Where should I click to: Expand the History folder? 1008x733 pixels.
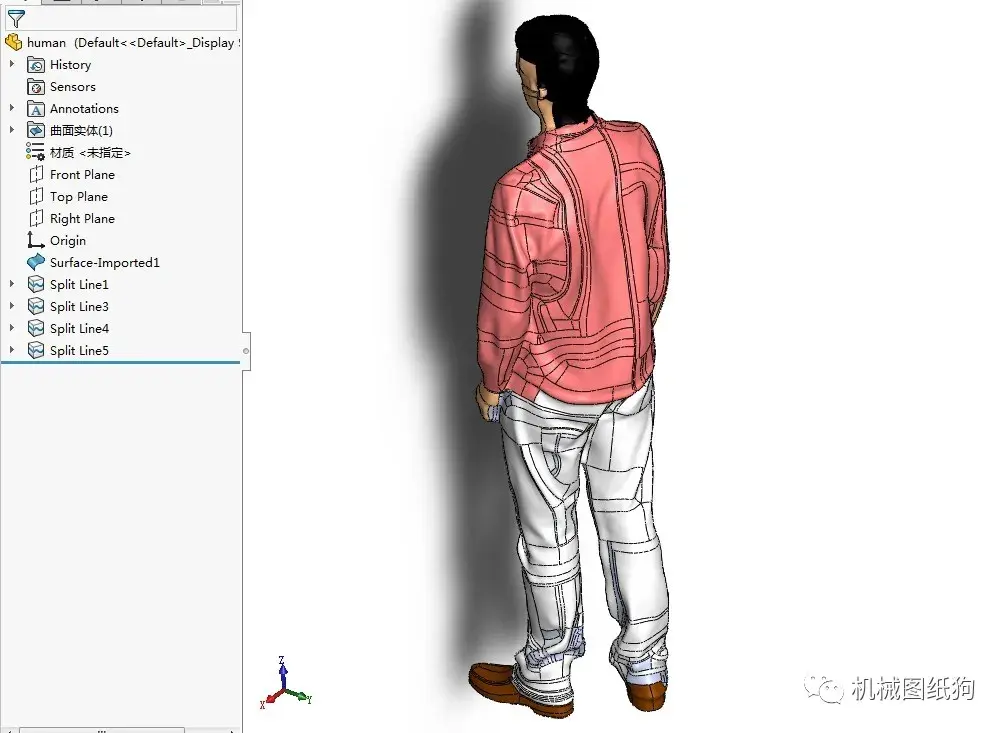click(10, 64)
